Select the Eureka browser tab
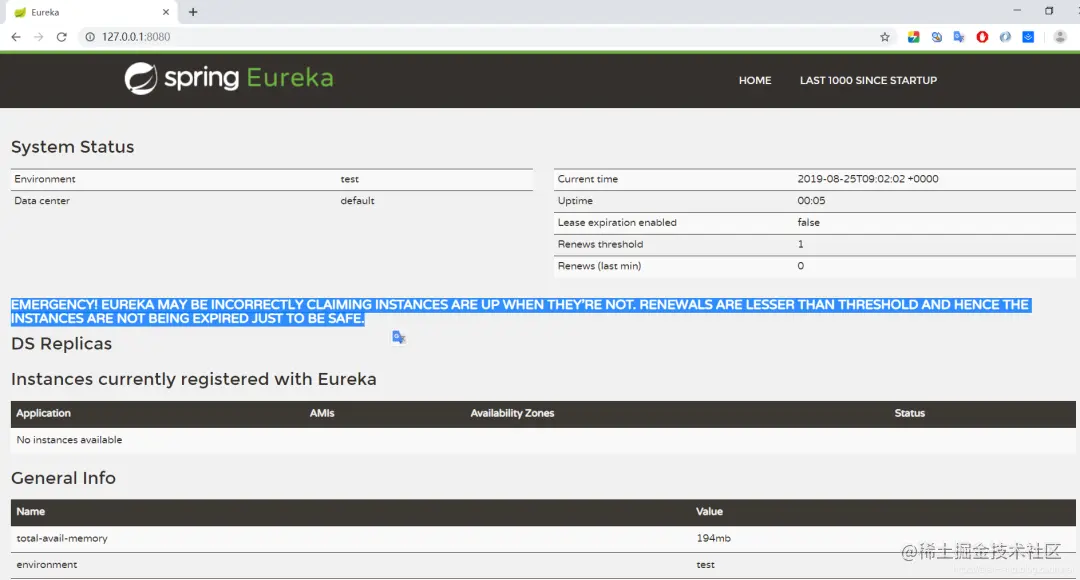The image size is (1080, 580). coord(92,12)
